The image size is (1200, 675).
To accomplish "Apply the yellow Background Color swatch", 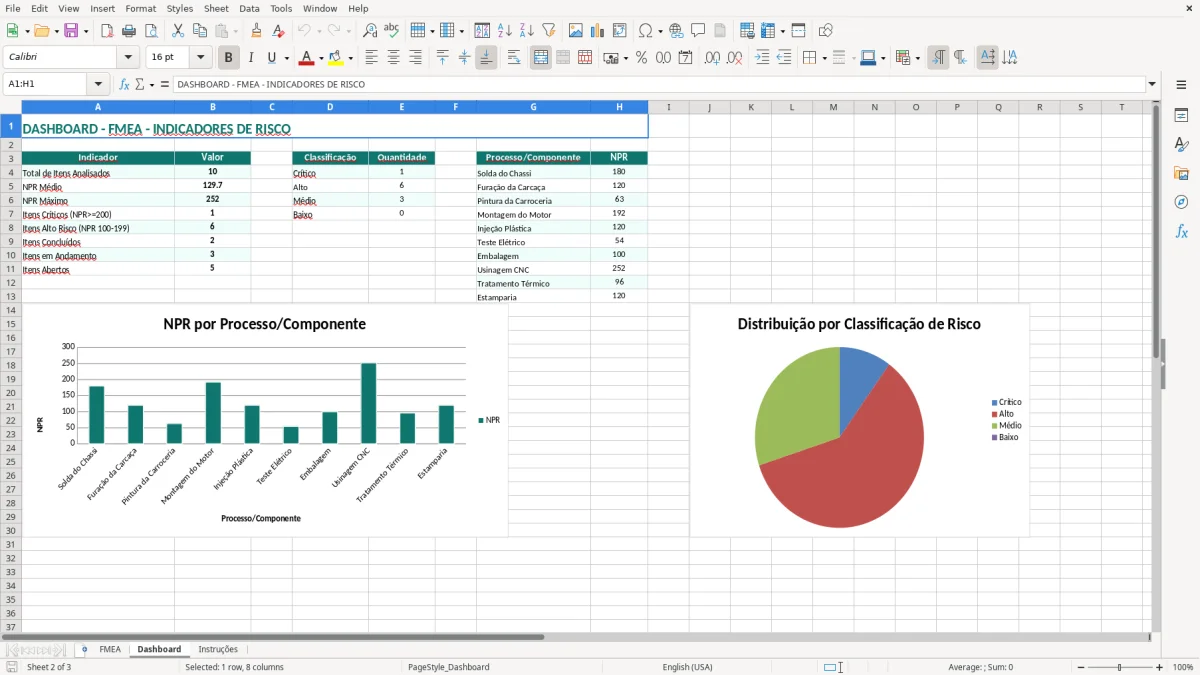I will coord(336,58).
